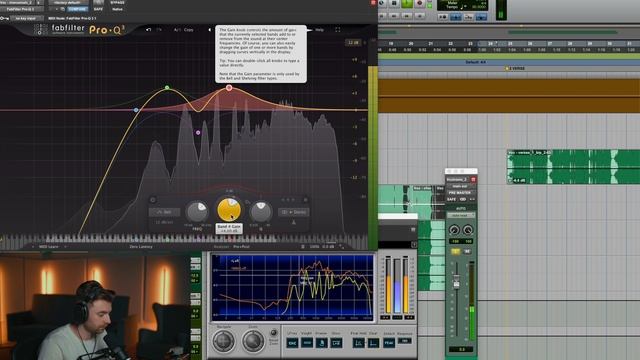Open the display range 12 dB dropdown
The height and width of the screenshot is (360, 640).
tap(353, 42)
